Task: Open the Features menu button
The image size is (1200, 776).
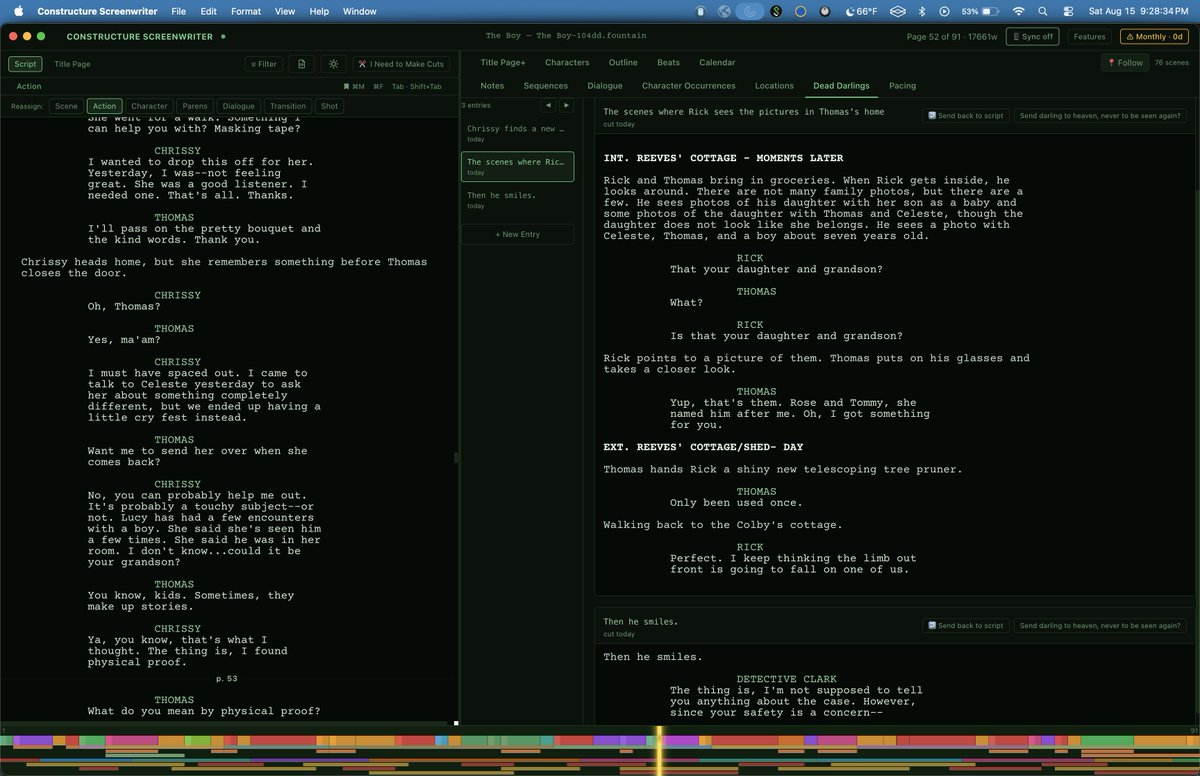Action: tap(1089, 36)
